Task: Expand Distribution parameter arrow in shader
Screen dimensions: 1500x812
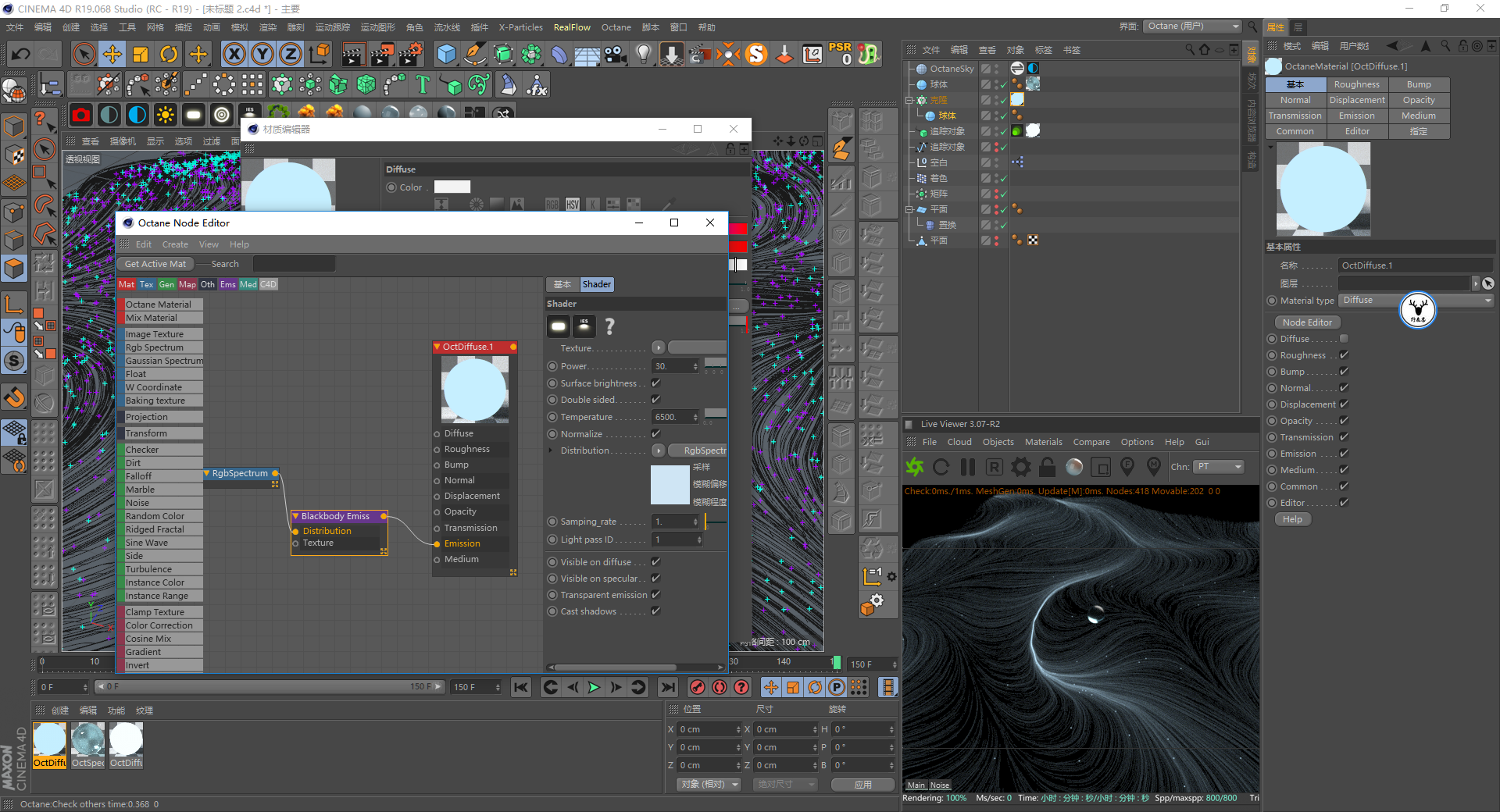Action: (x=551, y=451)
